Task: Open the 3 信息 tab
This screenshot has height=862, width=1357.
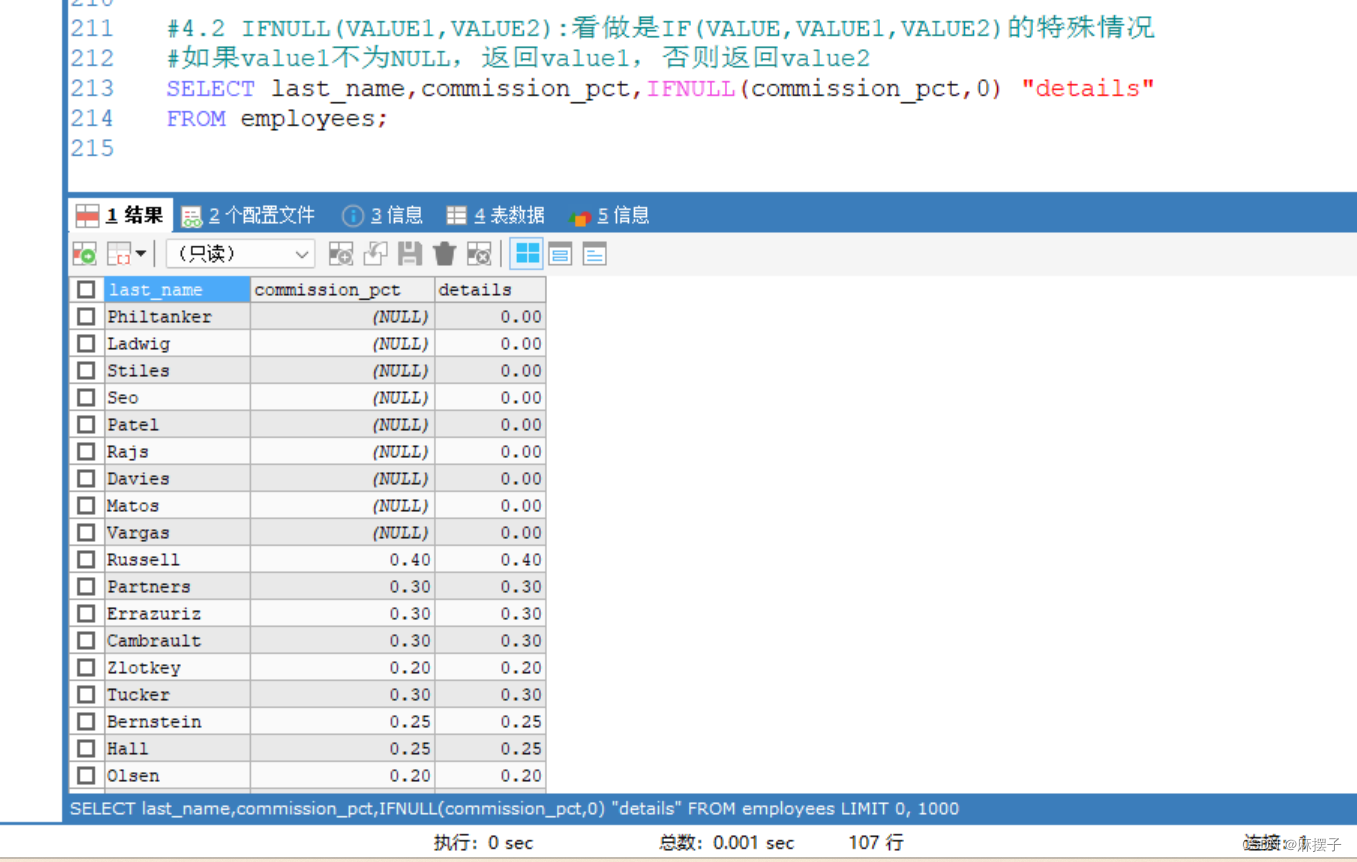Action: click(382, 215)
